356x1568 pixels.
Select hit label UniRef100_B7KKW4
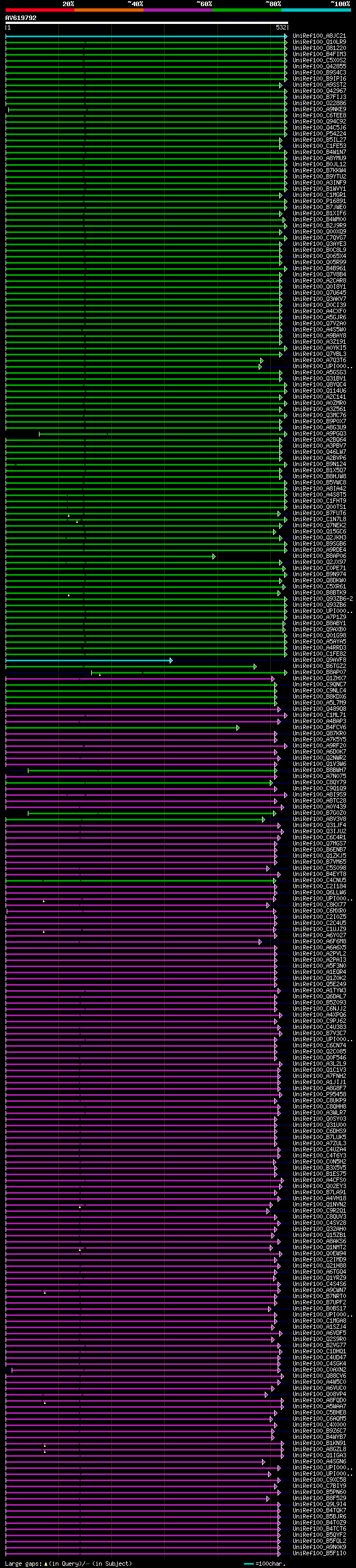[319, 170]
